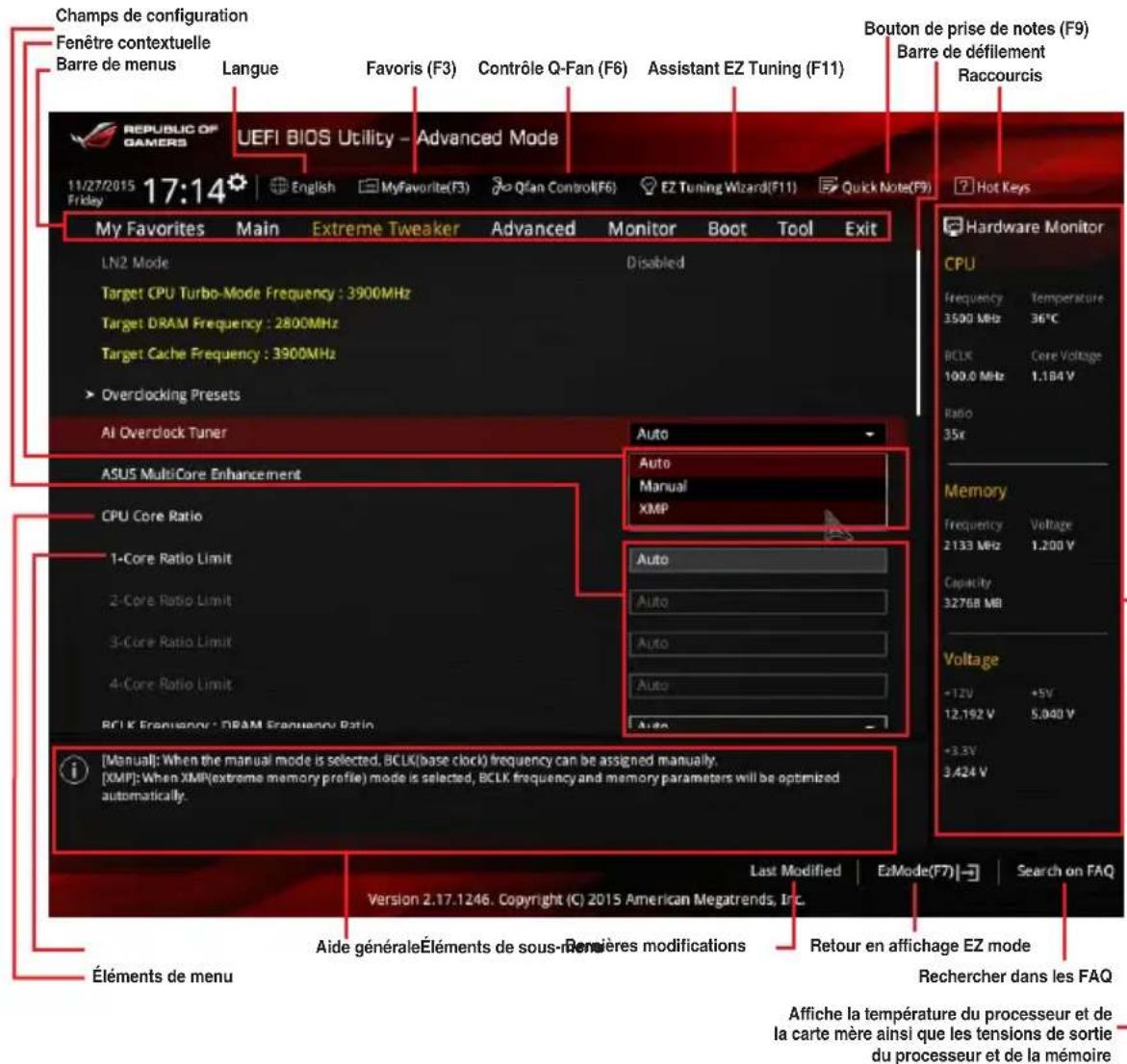Screen dimensions: 1127x1064
Task: Expand the Overclocking Presets submenu
Action: coord(170,394)
